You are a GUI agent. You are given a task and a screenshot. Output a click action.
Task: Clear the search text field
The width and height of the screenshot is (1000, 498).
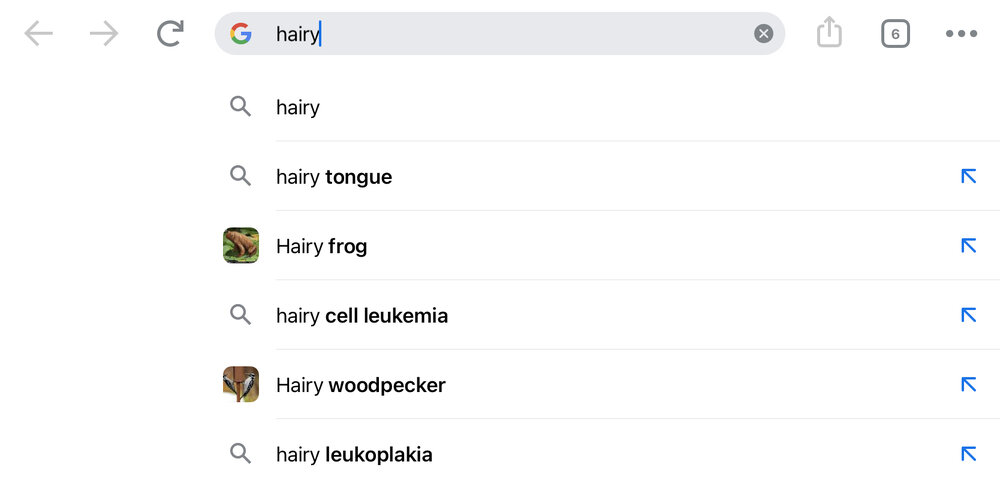(x=763, y=34)
